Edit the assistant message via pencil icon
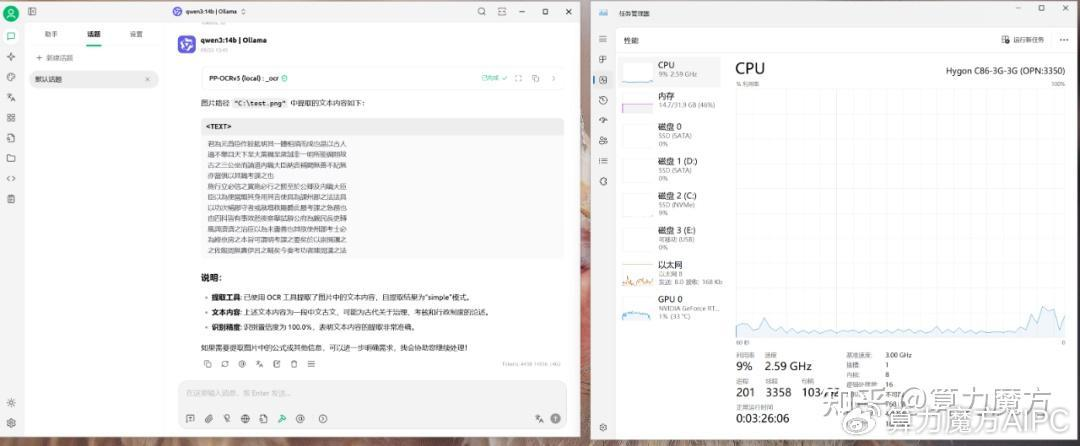The width and height of the screenshot is (1080, 446). (277, 364)
